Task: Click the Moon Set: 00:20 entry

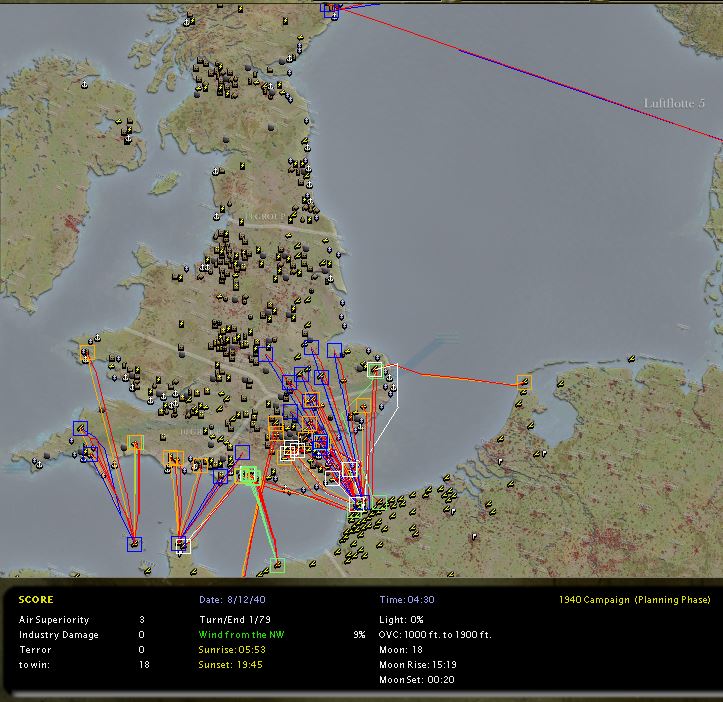Action: click(417, 679)
